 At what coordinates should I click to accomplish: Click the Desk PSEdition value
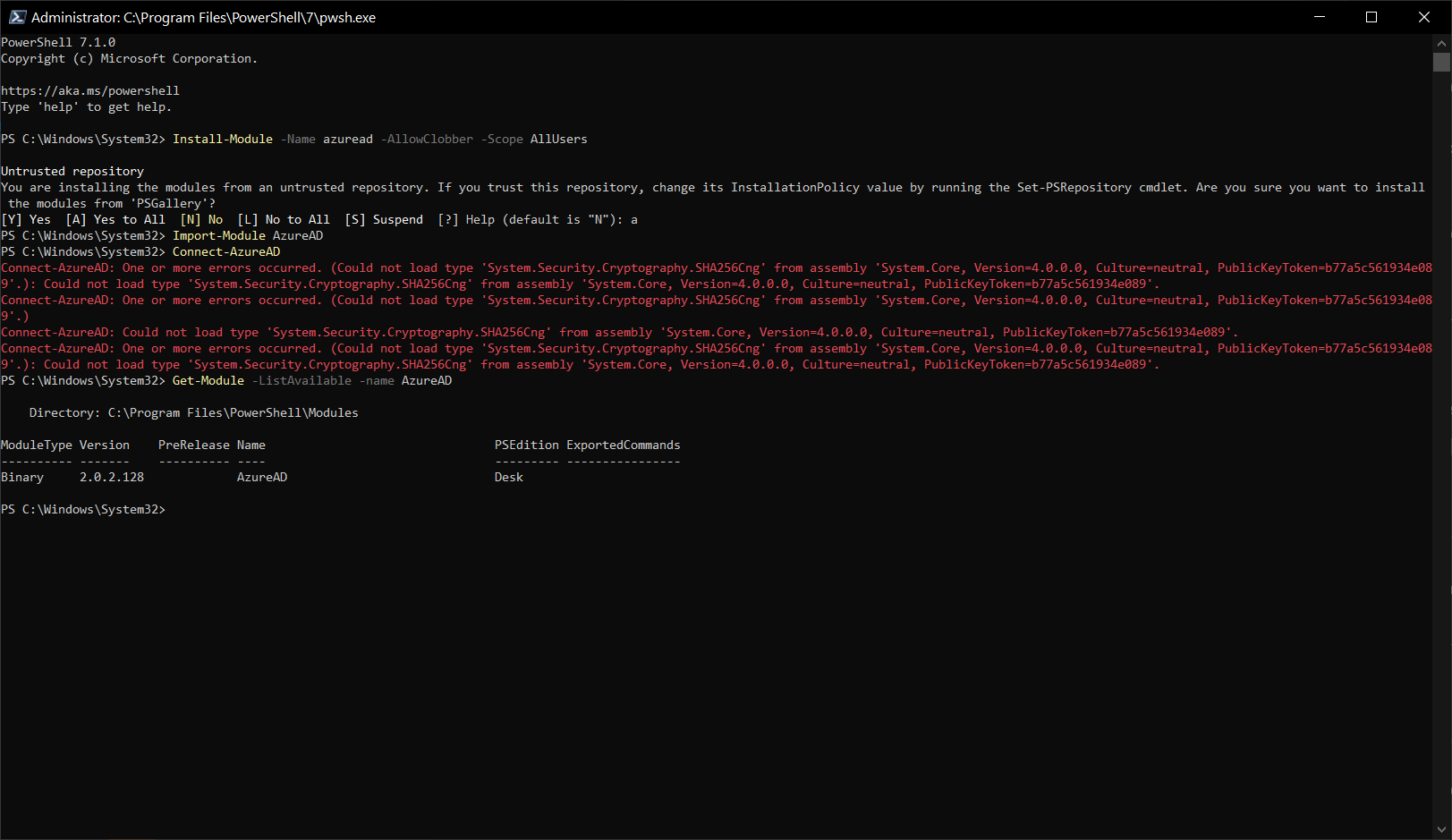pyautogui.click(x=508, y=477)
